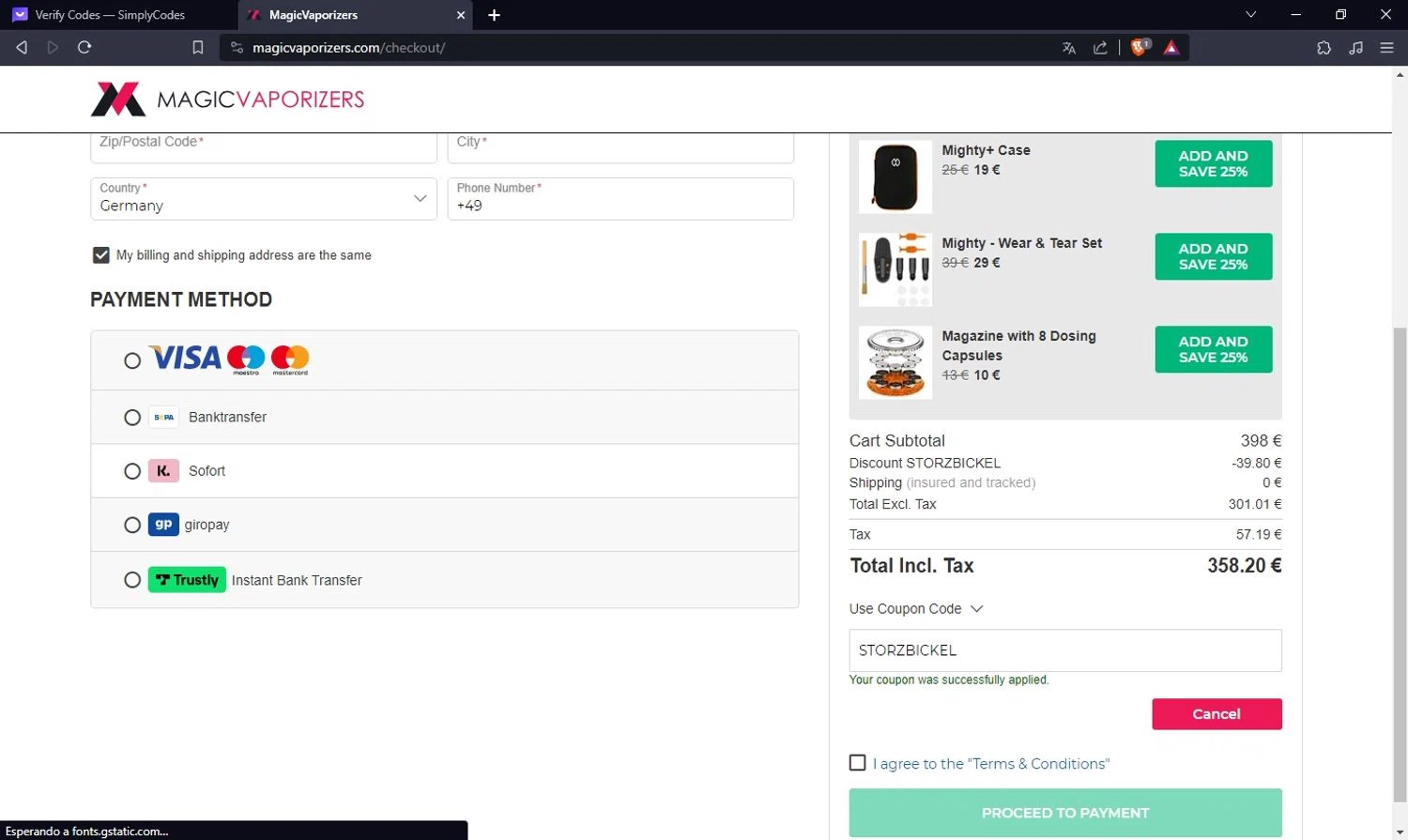Open the browser hamburger menu
This screenshot has height=840, width=1408.
point(1386,48)
